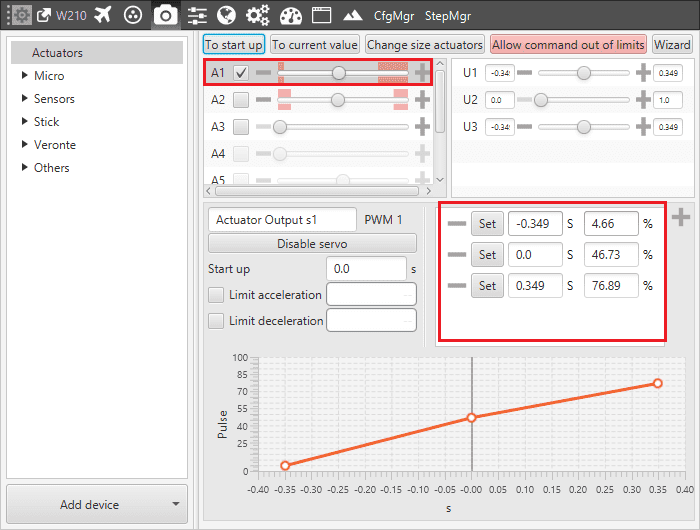This screenshot has width=700, height=530.
Task: Click the U1 maximum 0.349 field
Action: coord(668,73)
